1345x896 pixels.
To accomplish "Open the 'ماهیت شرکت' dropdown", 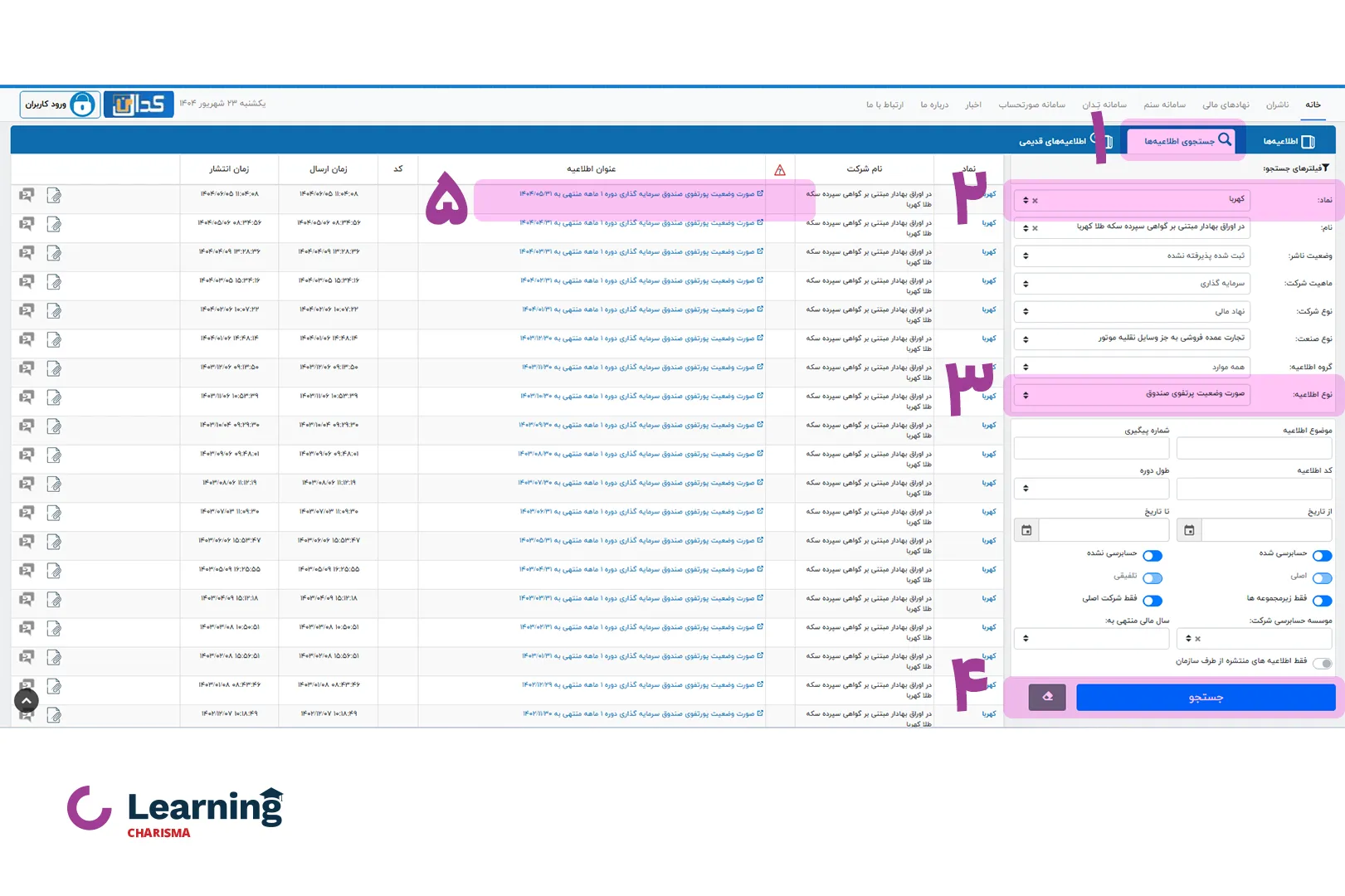I will (x=1133, y=284).
